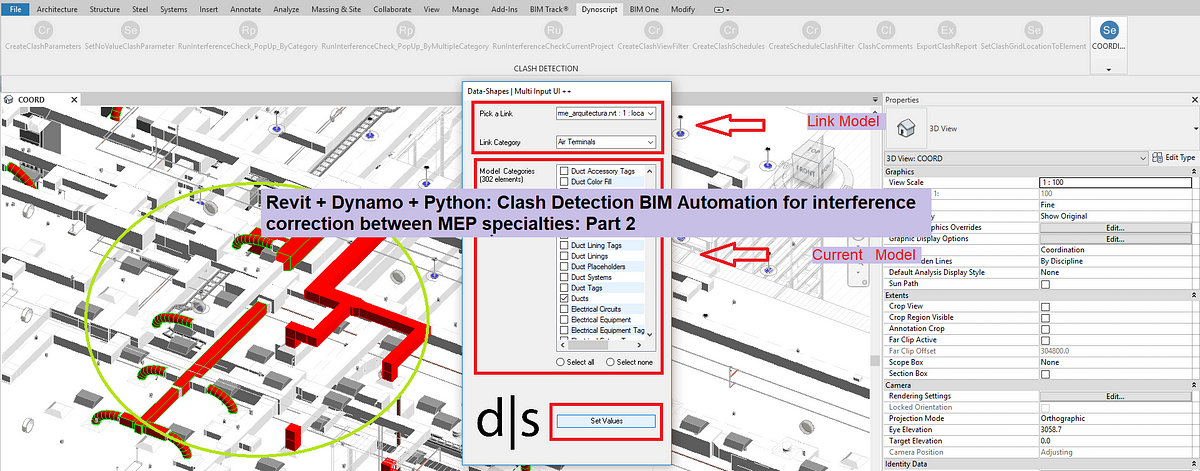Expand the Clash Detection panel dropdown arrow
This screenshot has height=471, width=1200.
tap(1108, 70)
